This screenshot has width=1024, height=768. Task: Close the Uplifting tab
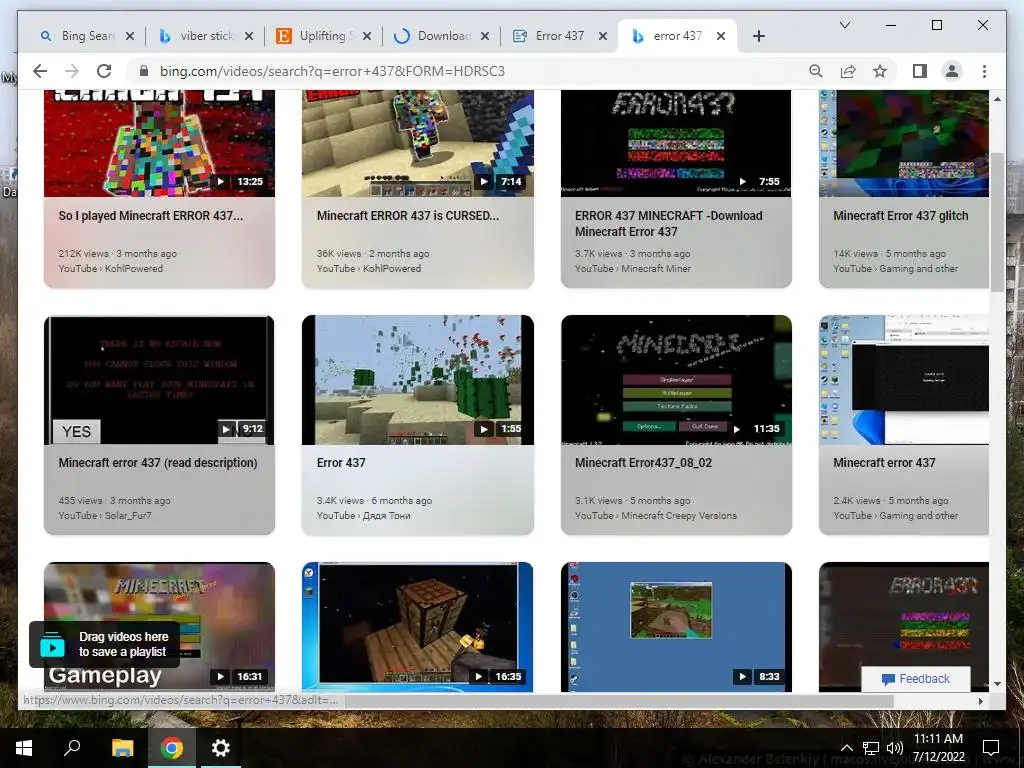click(x=367, y=36)
